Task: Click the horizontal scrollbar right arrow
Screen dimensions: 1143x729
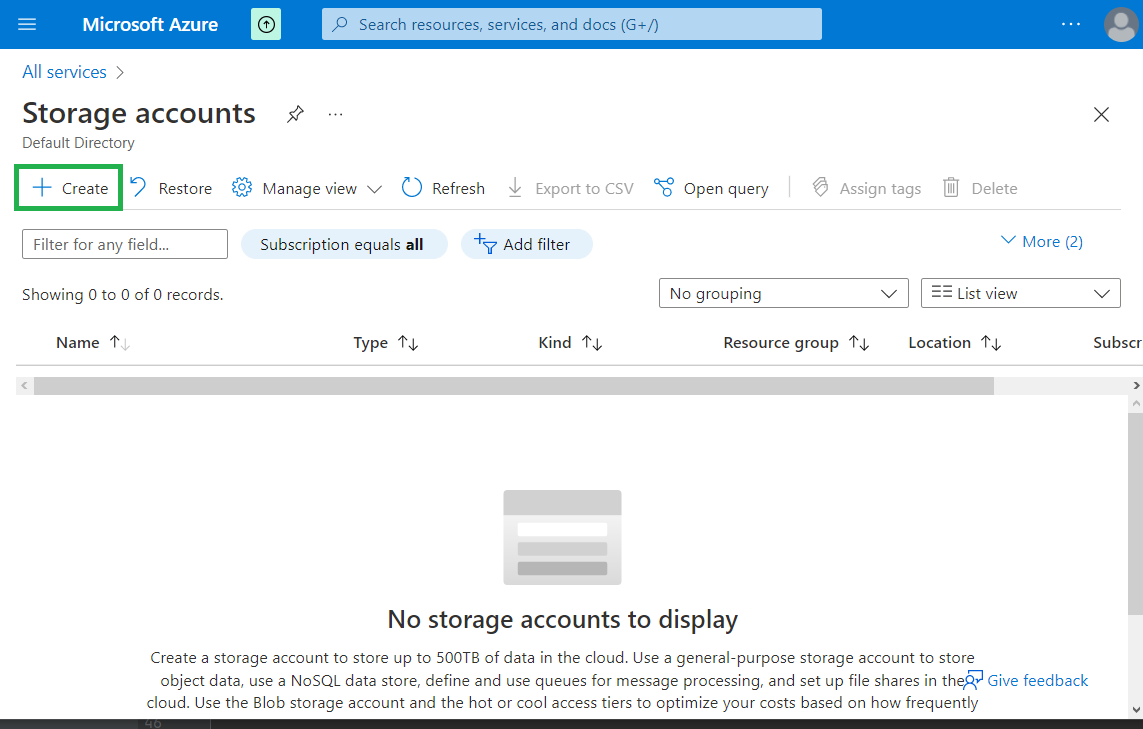Action: point(1136,386)
